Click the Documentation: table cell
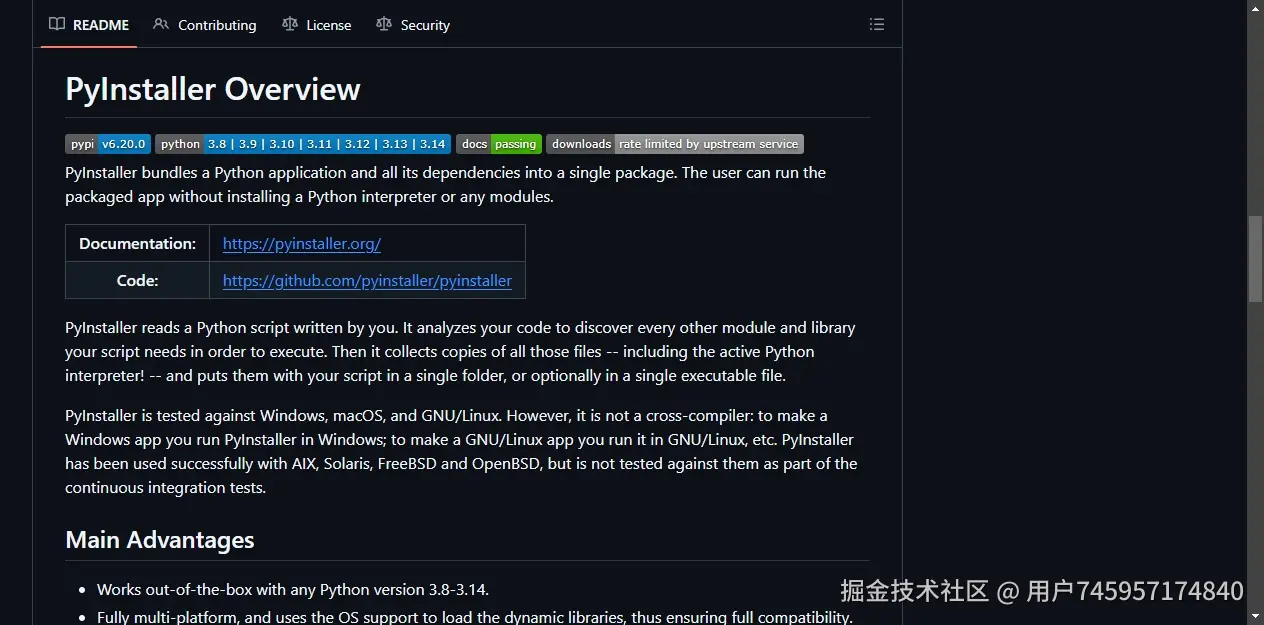1264x625 pixels. pyautogui.click(x=137, y=244)
